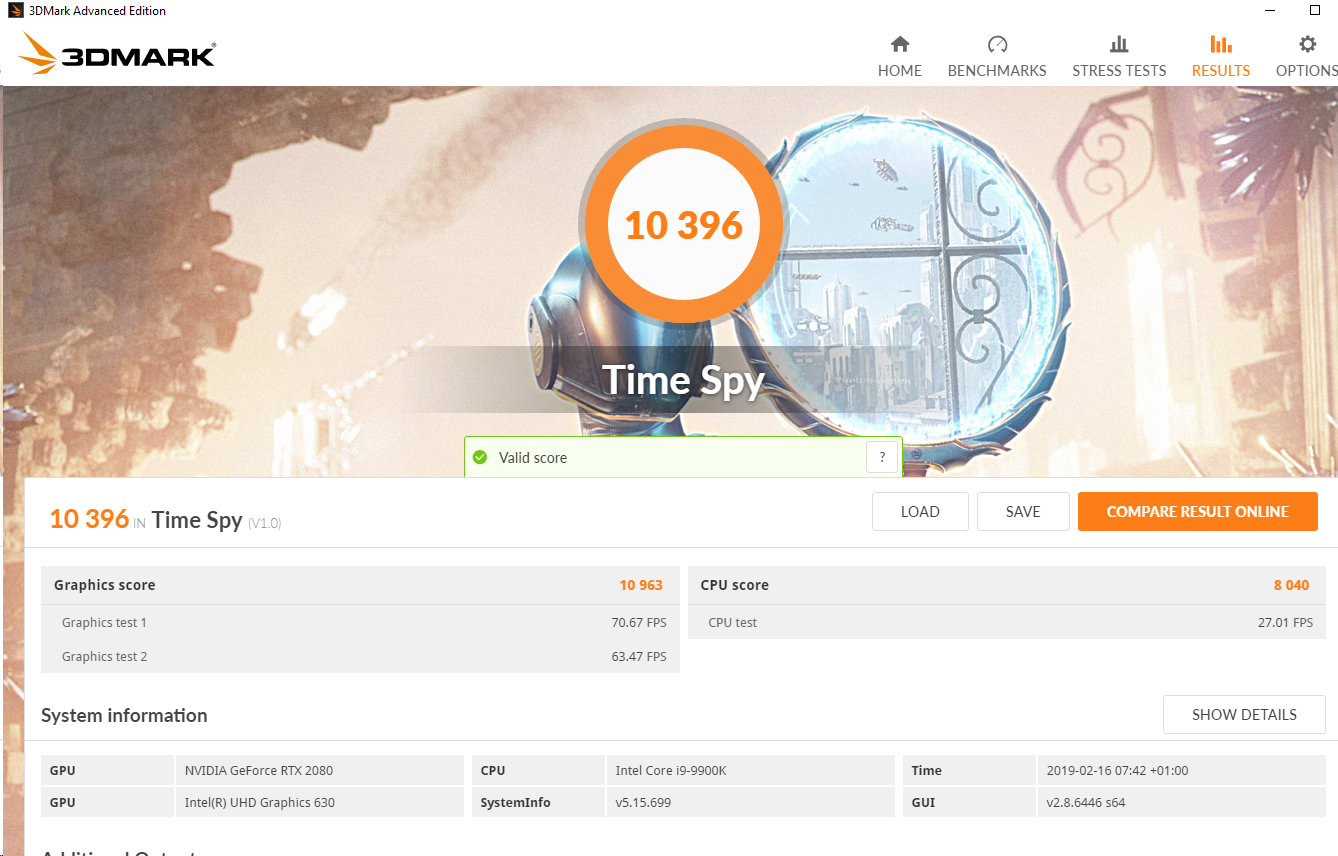1338x856 pixels.
Task: Open Benchmarks via the gauge icon
Action: click(997, 45)
